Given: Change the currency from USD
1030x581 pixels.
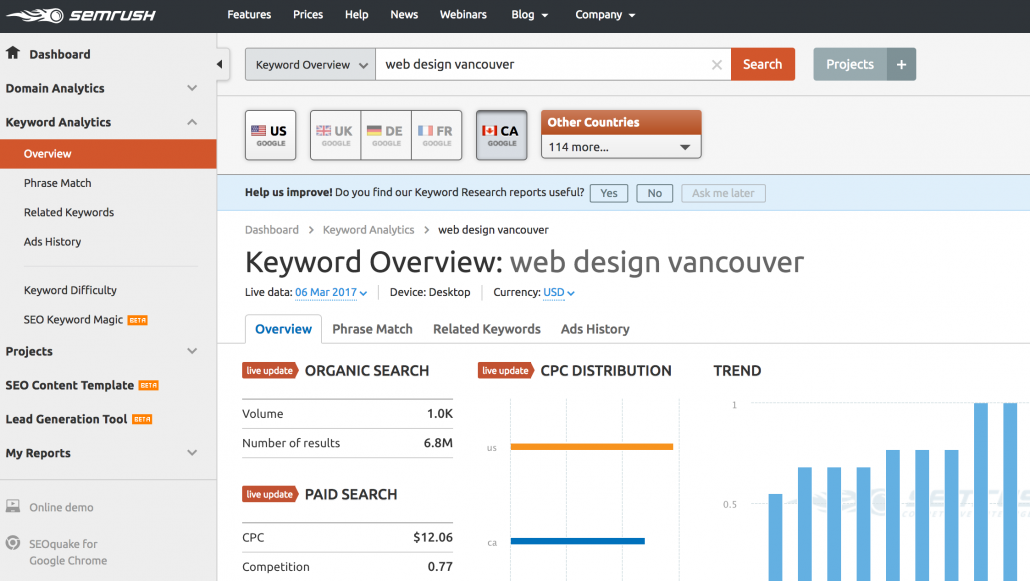Looking at the screenshot, I should coord(559,292).
